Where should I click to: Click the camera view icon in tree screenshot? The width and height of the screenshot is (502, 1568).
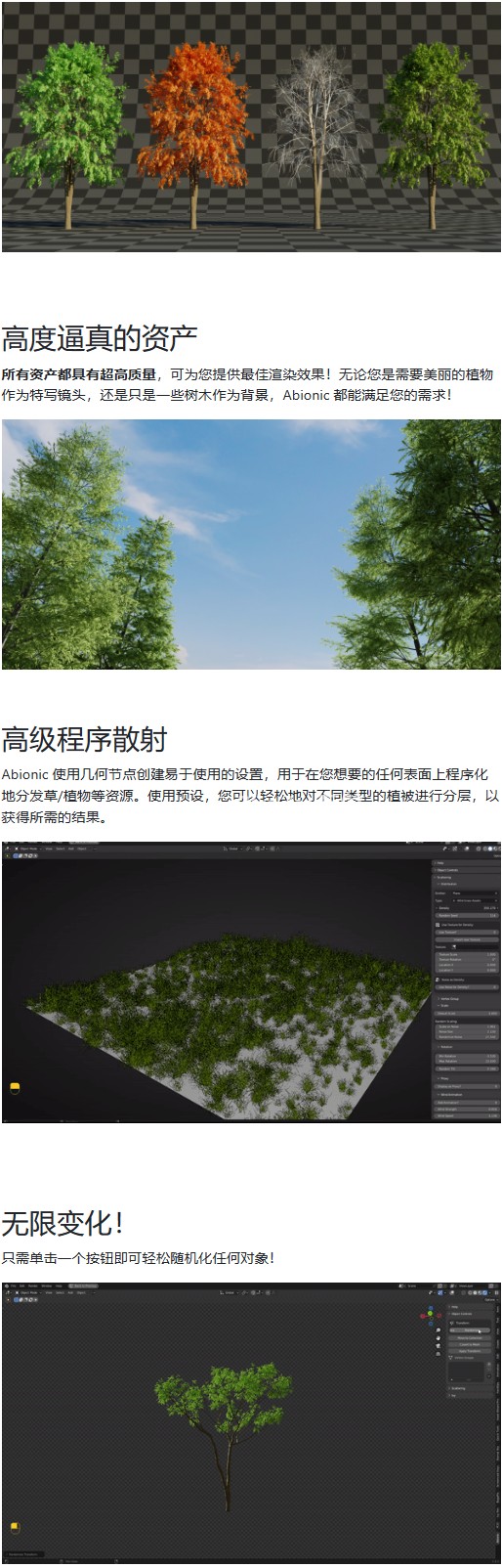point(438,1346)
